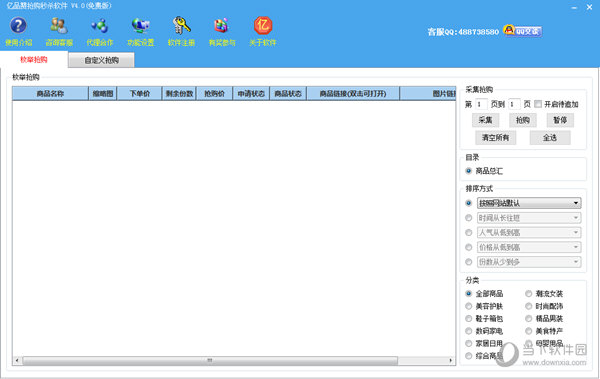The image size is (600, 379).
Task: Select the 商品总汇 radio button
Action: [x=468, y=171]
